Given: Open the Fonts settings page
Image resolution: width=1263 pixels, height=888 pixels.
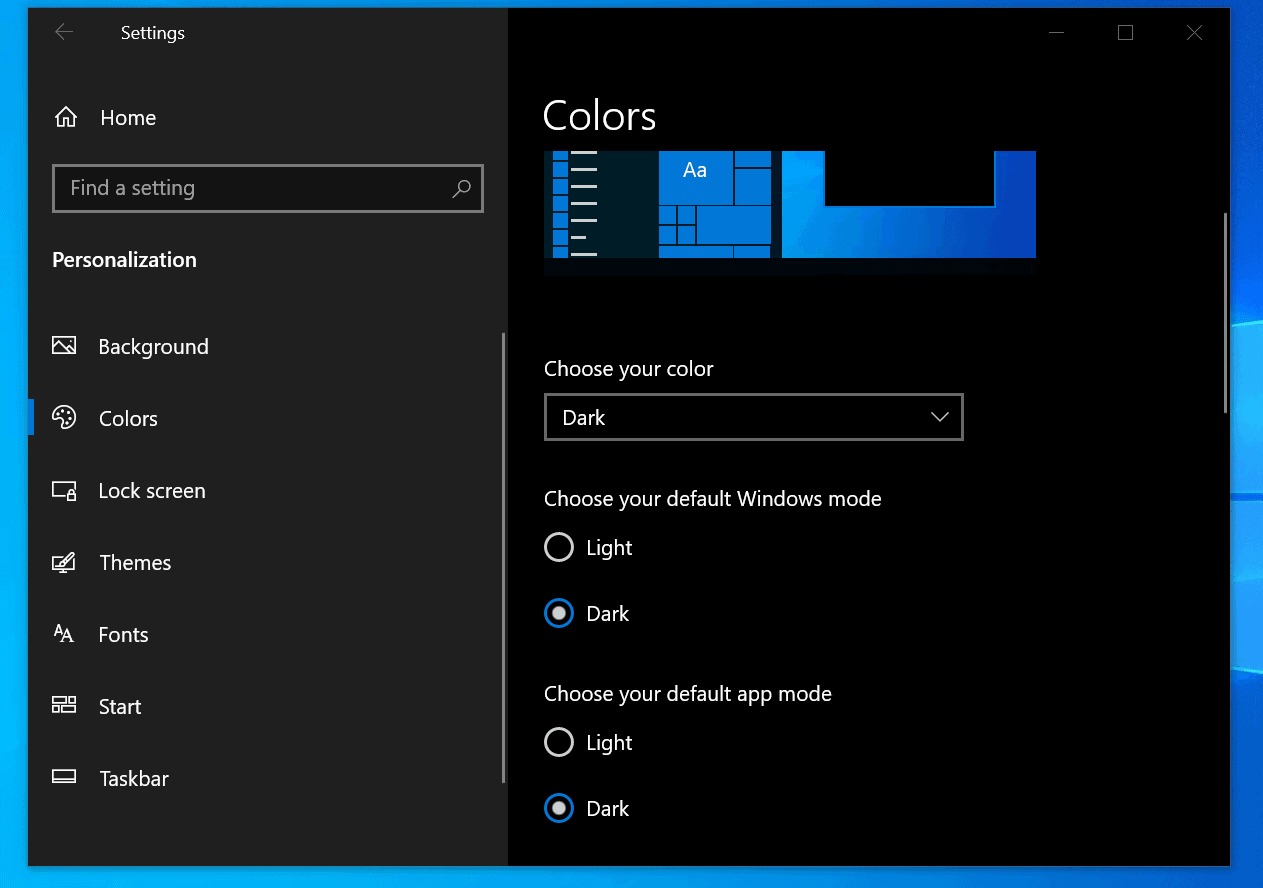Looking at the screenshot, I should click(x=123, y=634).
